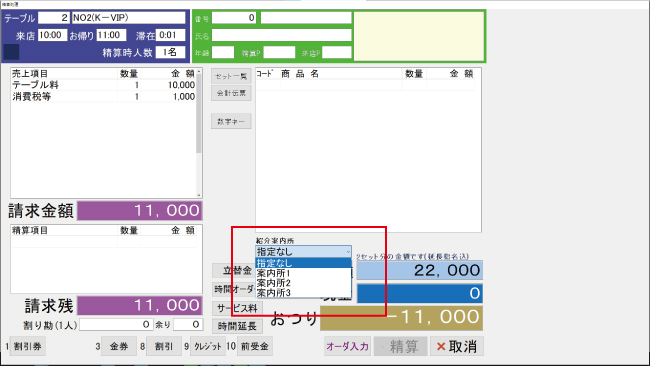650x366 pixels.
Task: Click the 前受金 advance payment button
Action: tap(255, 346)
